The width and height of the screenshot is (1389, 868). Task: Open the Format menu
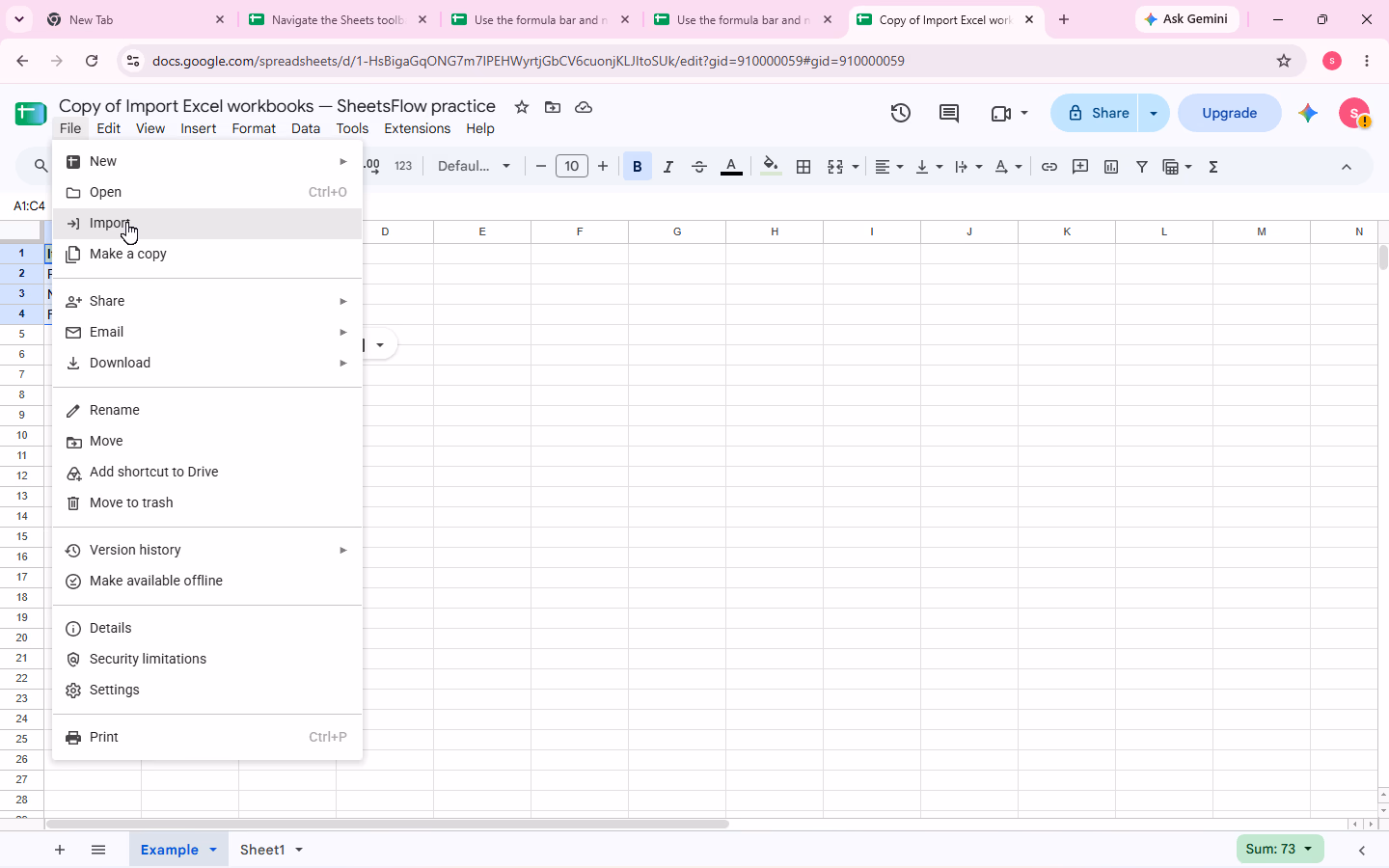(254, 128)
